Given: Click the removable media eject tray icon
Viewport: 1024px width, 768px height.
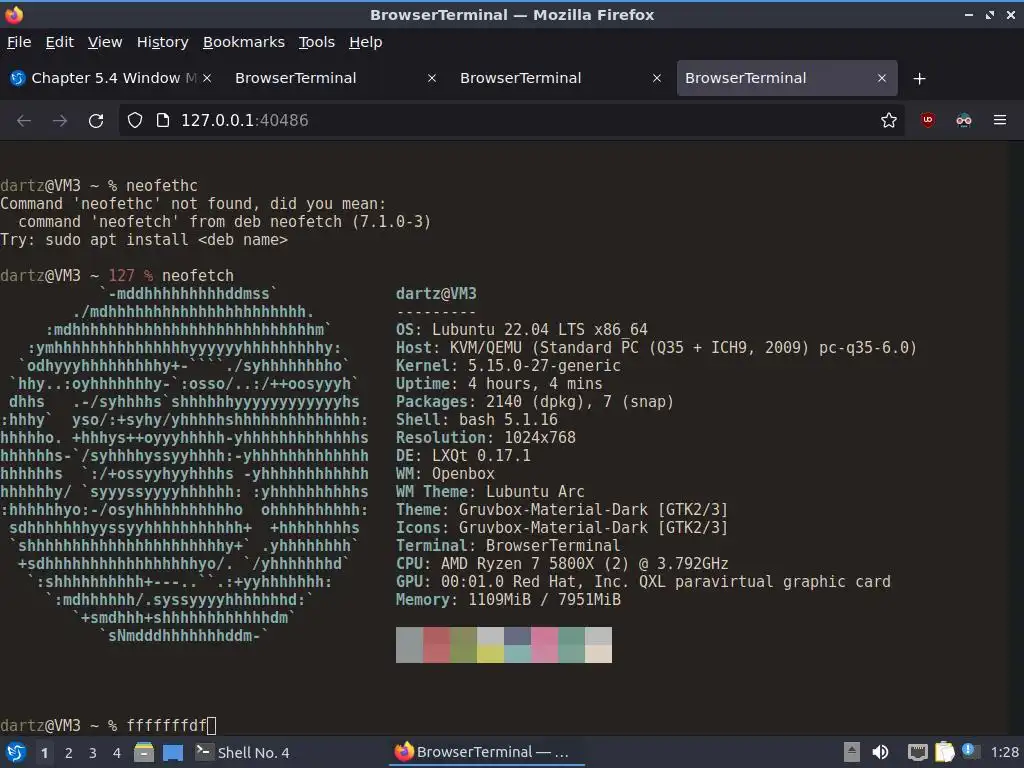Looking at the screenshot, I should 852,752.
